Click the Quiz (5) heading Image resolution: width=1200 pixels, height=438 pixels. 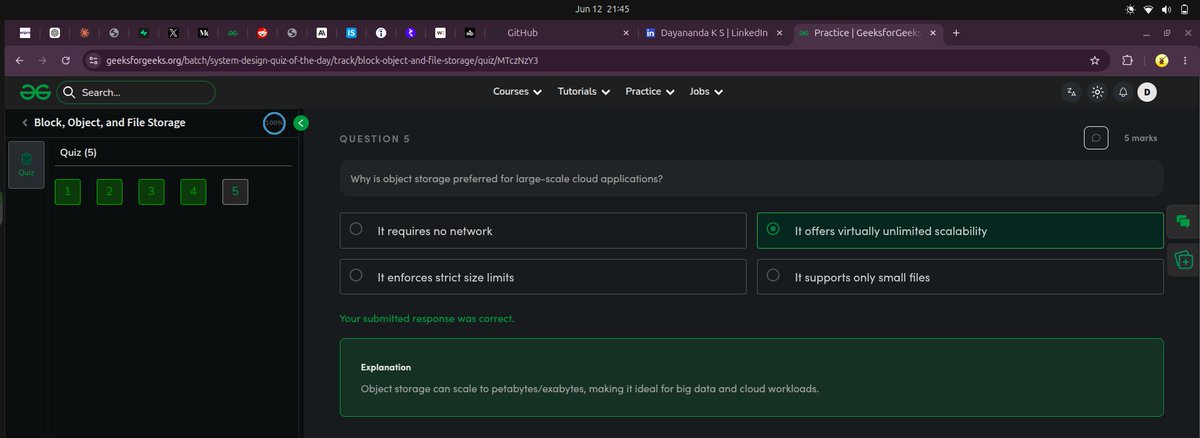[x=78, y=153]
